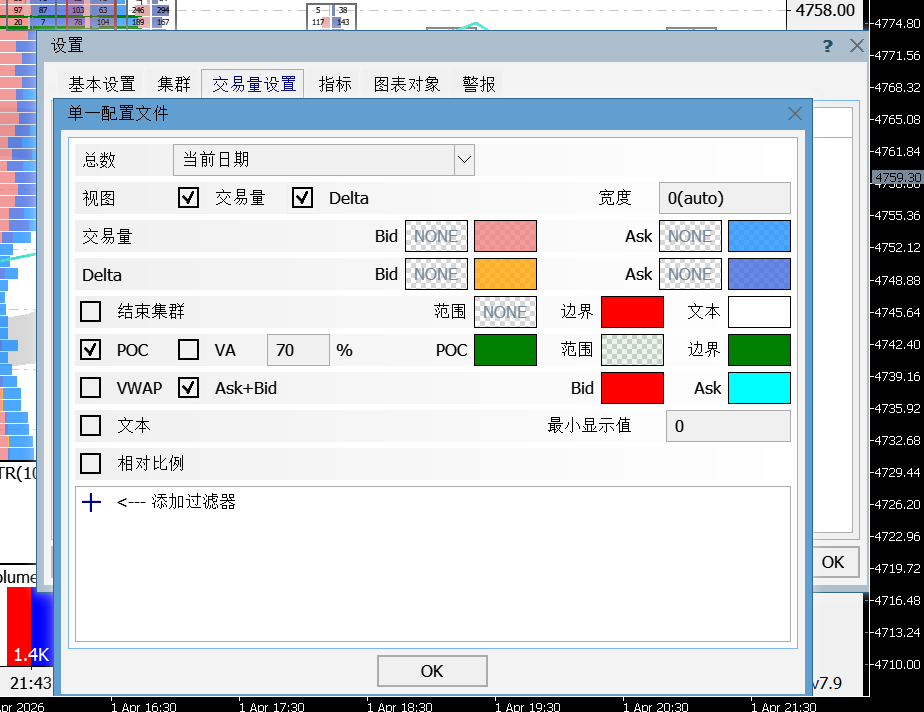Click the Bid NONE button in Delta row

[x=436, y=274]
